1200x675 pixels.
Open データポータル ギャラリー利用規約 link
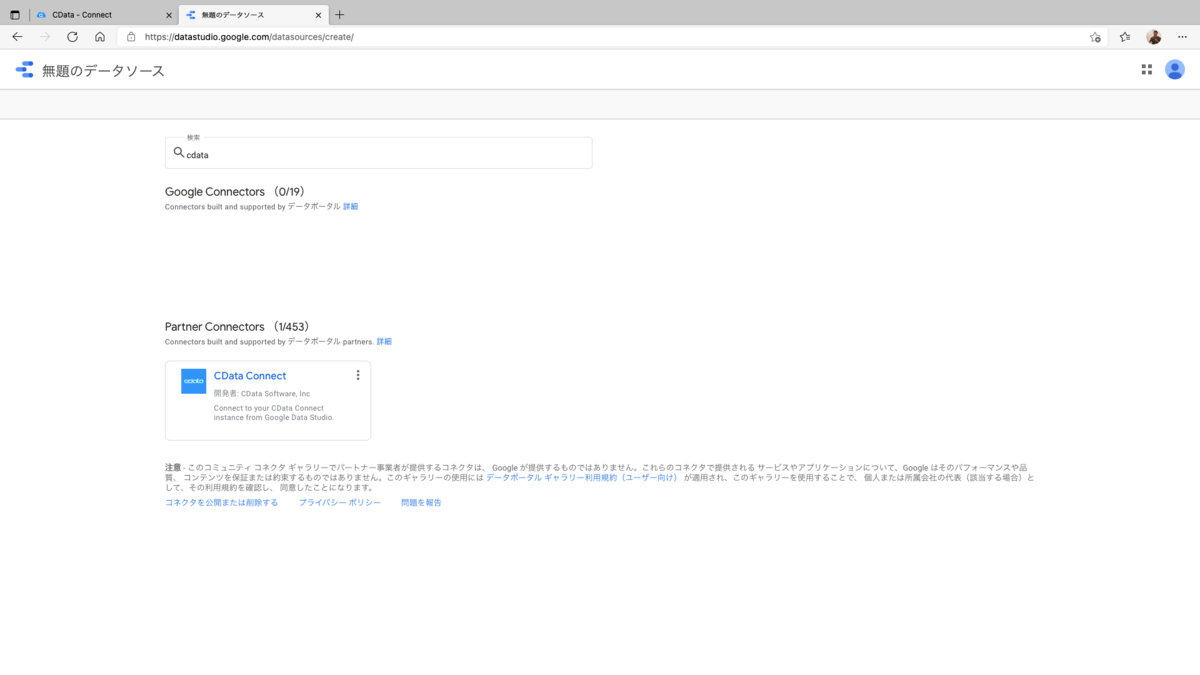582,478
